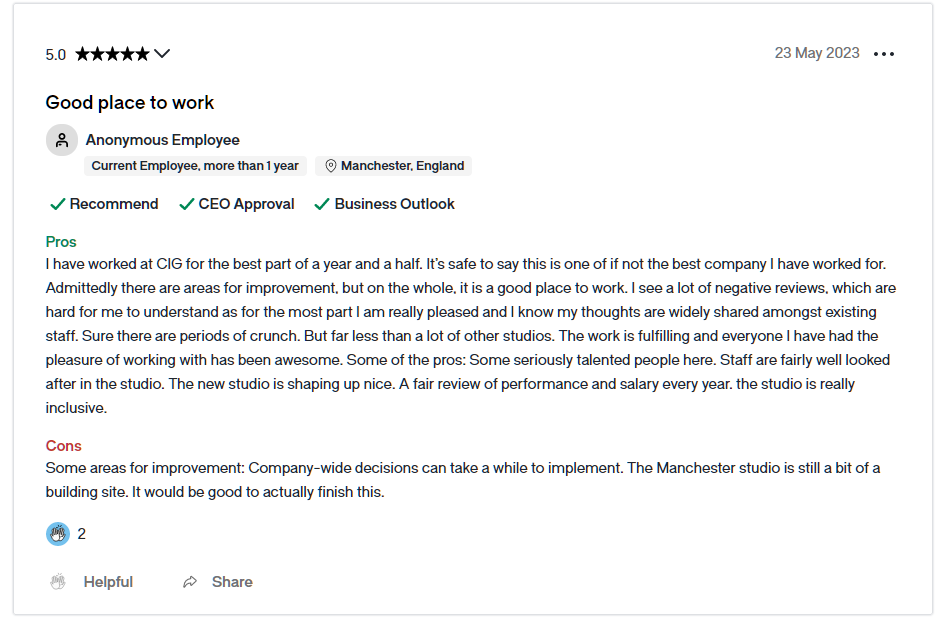The width and height of the screenshot is (943, 621).
Task: Mark the review as Helpful
Action: point(91,582)
